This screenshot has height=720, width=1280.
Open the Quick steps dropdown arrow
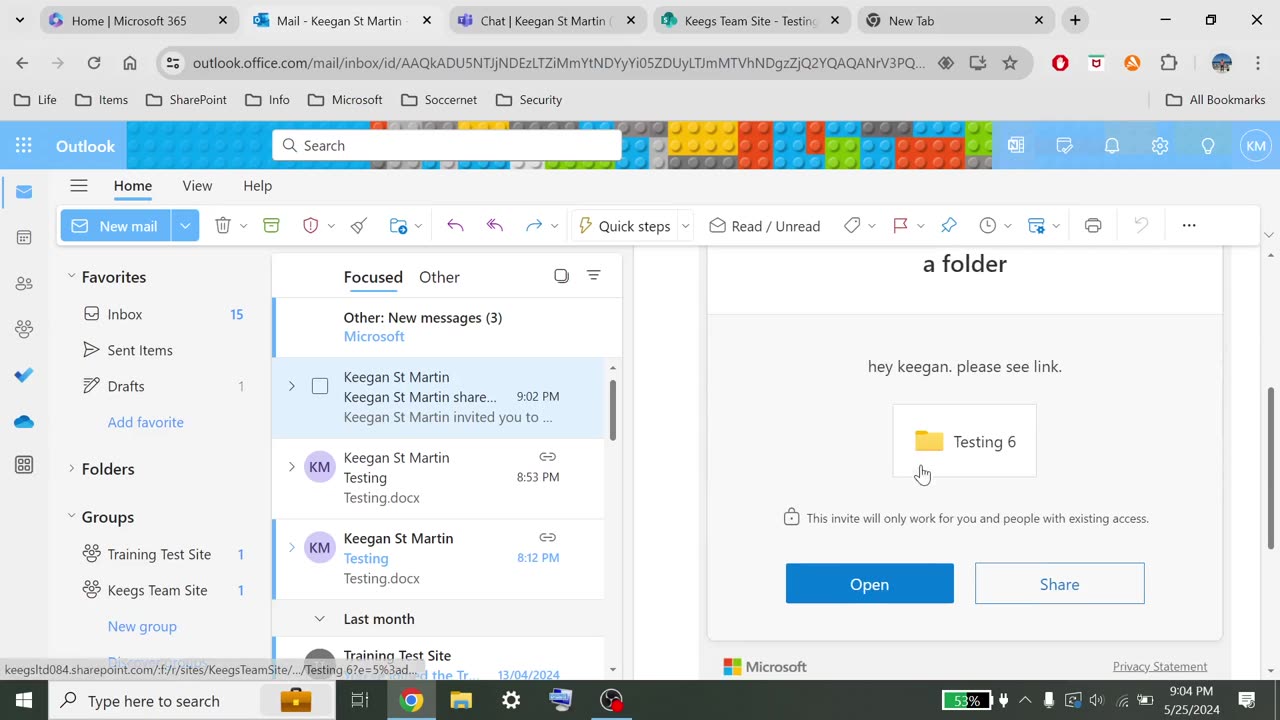point(685,226)
